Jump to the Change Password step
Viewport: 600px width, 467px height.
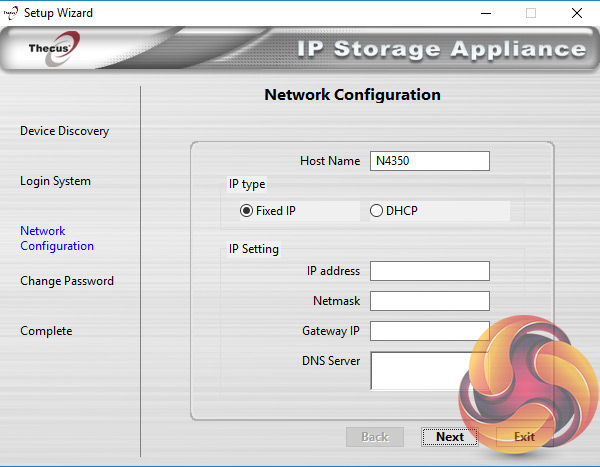67,281
